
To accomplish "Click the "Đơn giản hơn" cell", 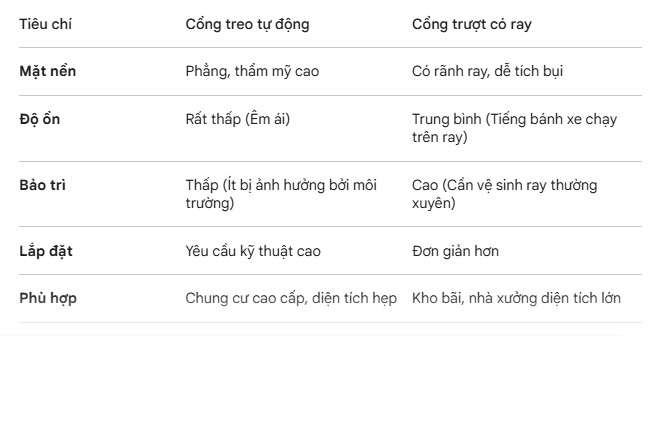I will (455, 252).
